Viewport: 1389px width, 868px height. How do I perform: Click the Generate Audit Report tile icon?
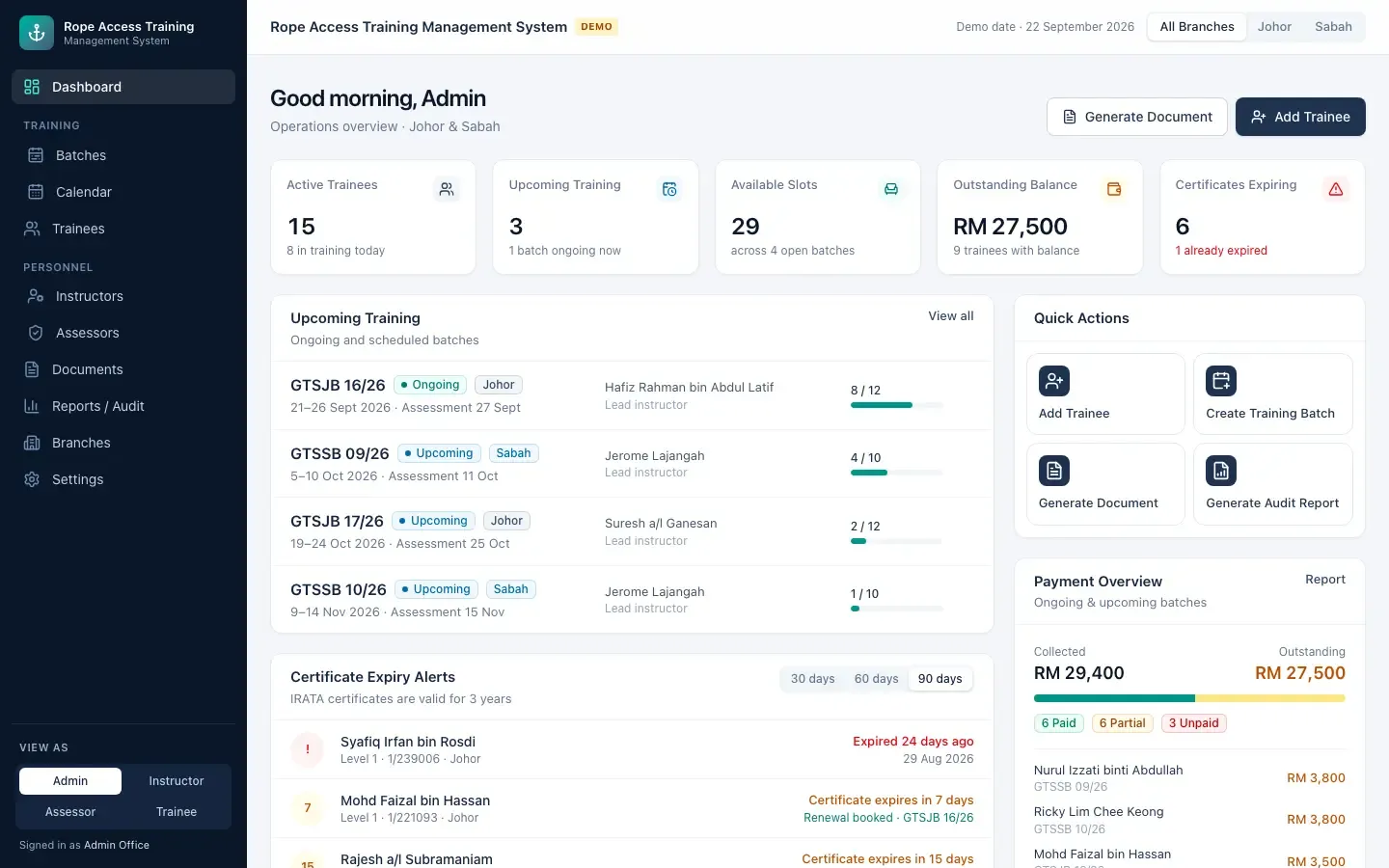[x=1221, y=471]
